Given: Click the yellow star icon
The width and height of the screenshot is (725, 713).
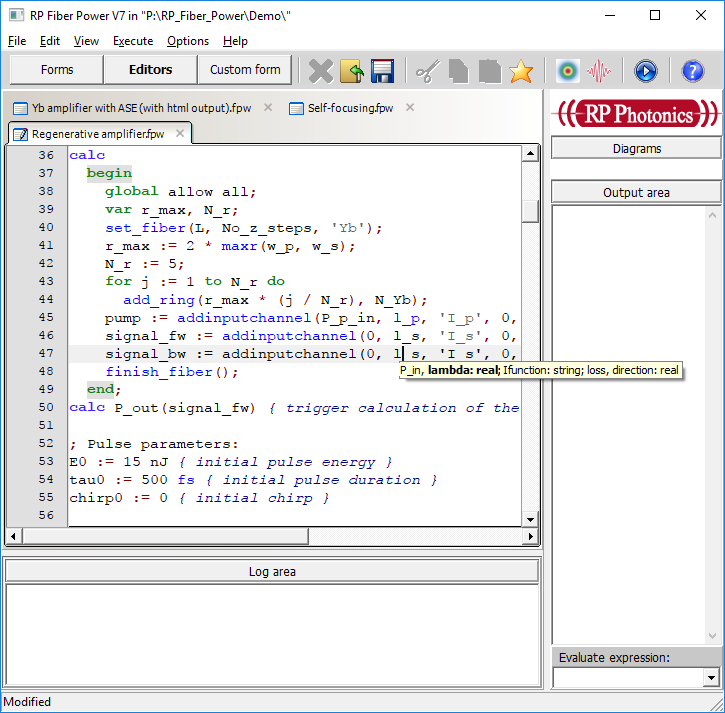Looking at the screenshot, I should click(x=520, y=70).
